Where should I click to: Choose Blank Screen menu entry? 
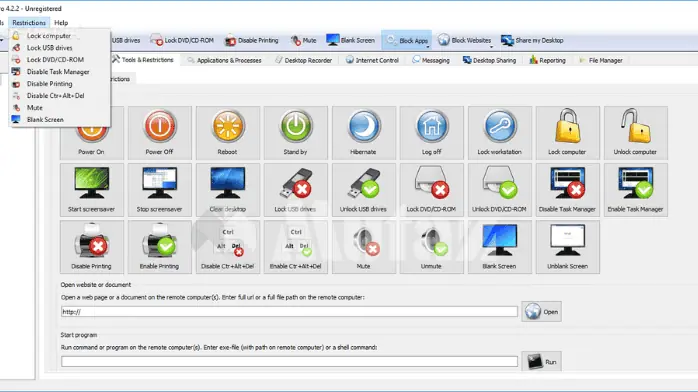(59, 120)
